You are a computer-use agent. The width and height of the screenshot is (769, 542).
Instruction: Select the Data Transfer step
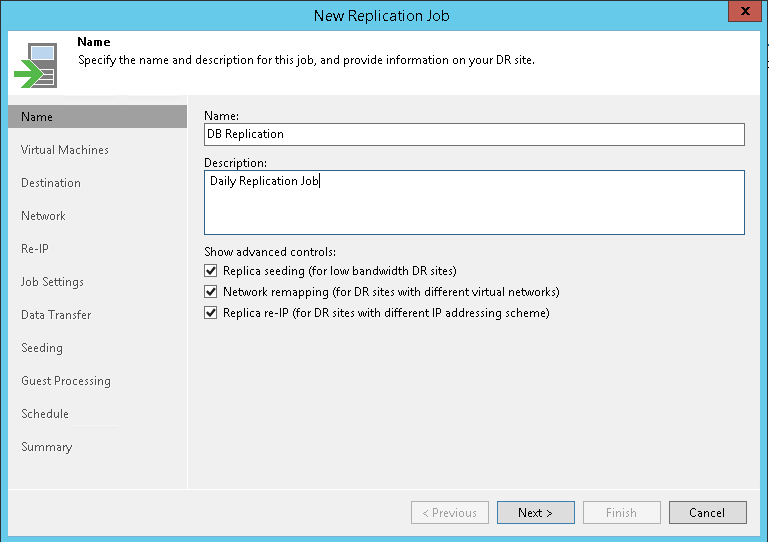point(56,315)
